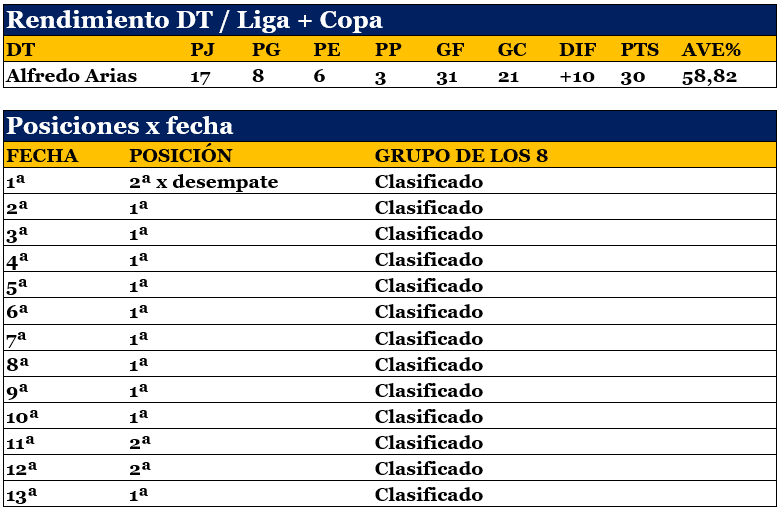Select the AVE% value 58,82

click(x=709, y=76)
